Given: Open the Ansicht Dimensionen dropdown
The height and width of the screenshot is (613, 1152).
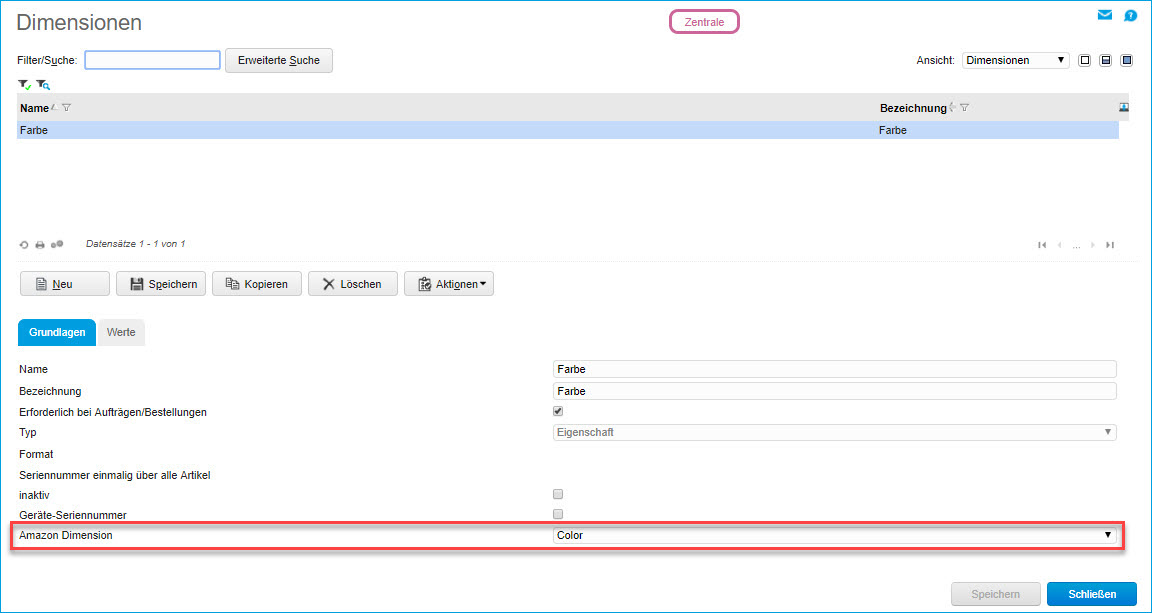Looking at the screenshot, I should point(1015,60).
